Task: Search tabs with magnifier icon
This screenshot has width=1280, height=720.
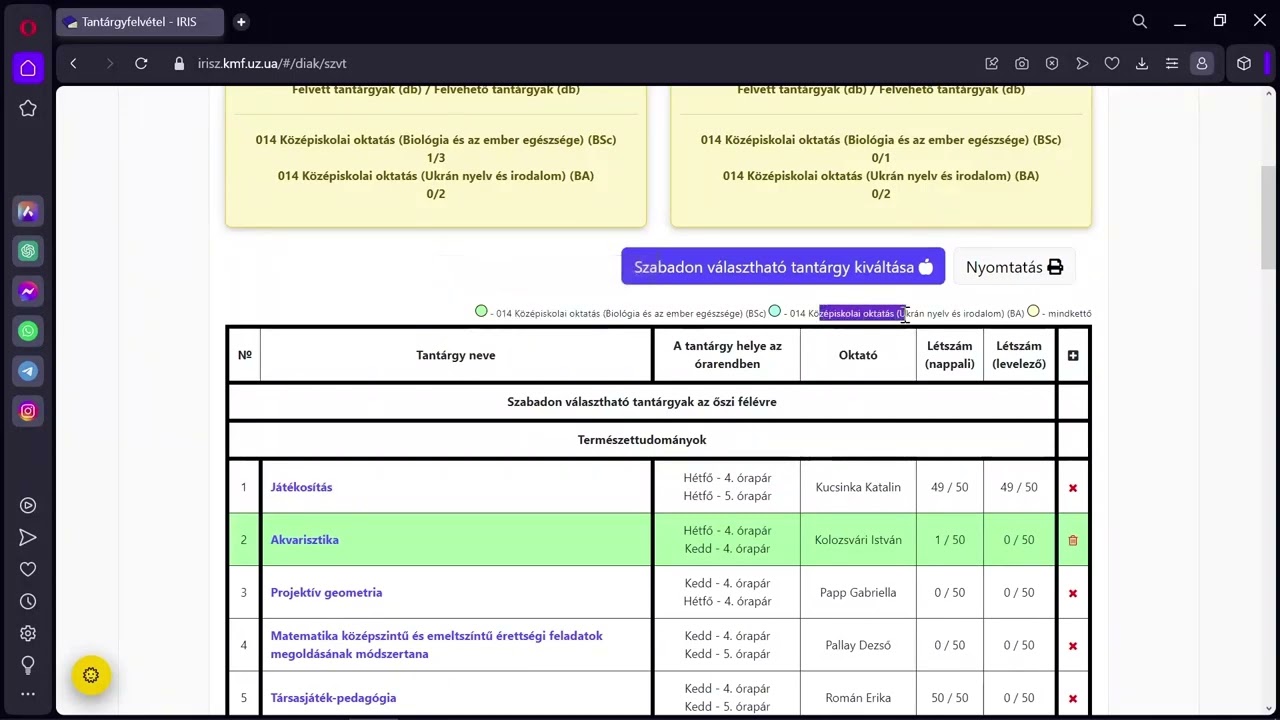Action: (1140, 21)
